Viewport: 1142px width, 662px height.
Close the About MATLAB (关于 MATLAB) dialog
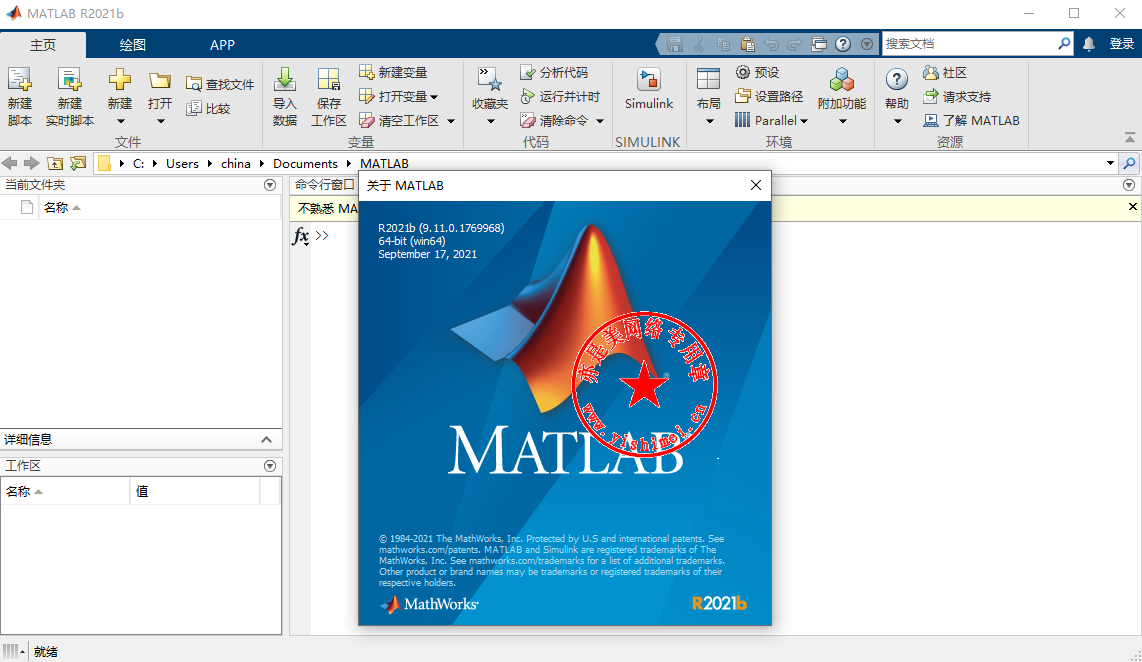coord(756,185)
